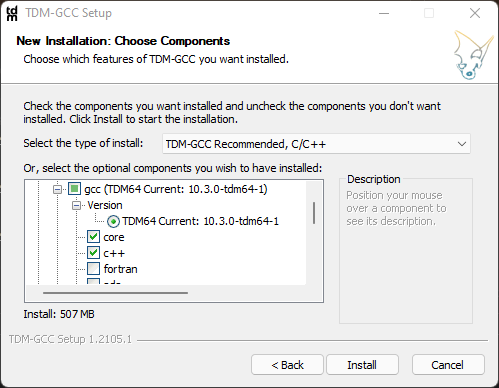Select the core tree item label

point(114,237)
